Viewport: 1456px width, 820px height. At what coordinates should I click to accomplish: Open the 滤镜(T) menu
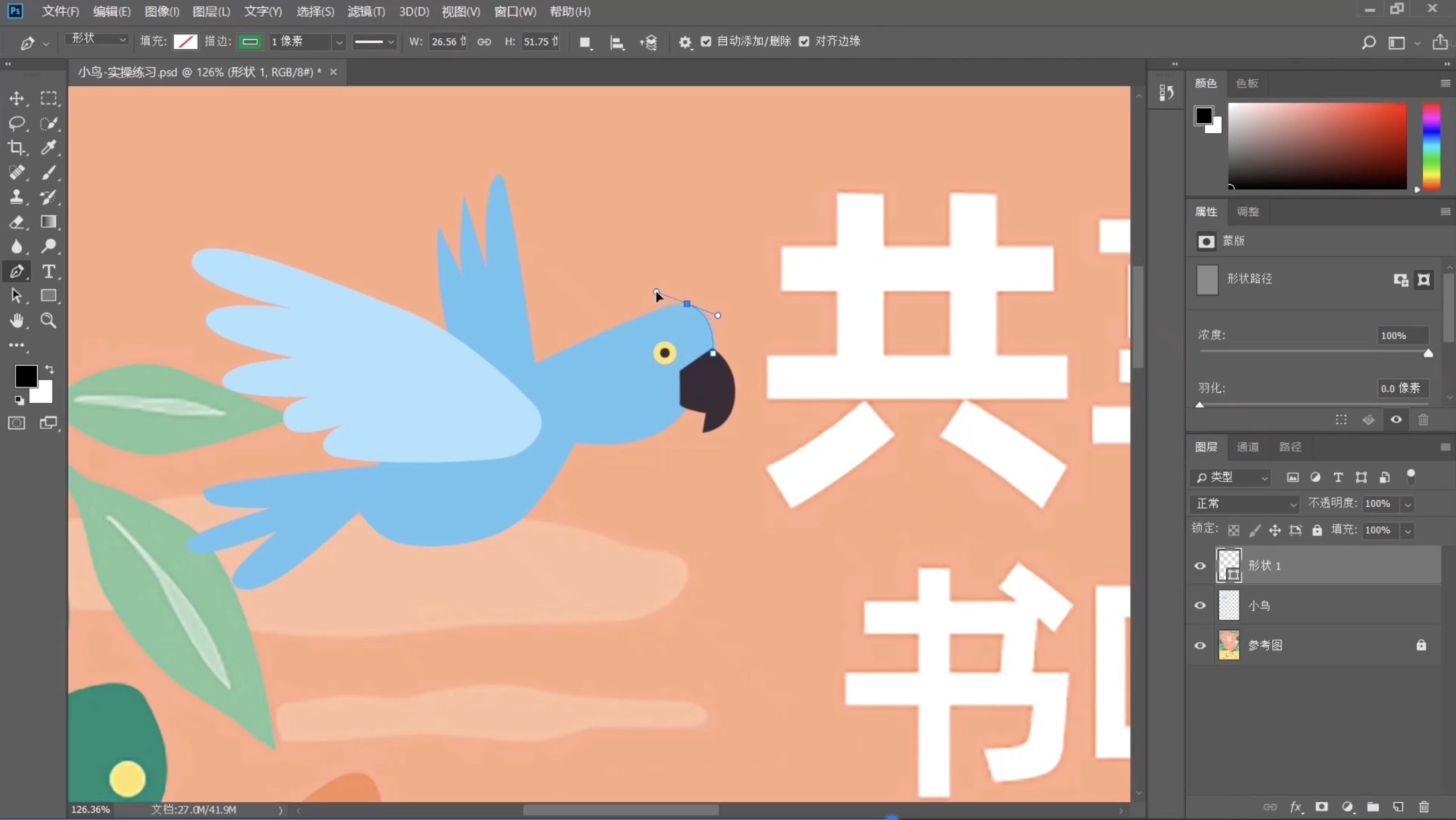tap(366, 11)
